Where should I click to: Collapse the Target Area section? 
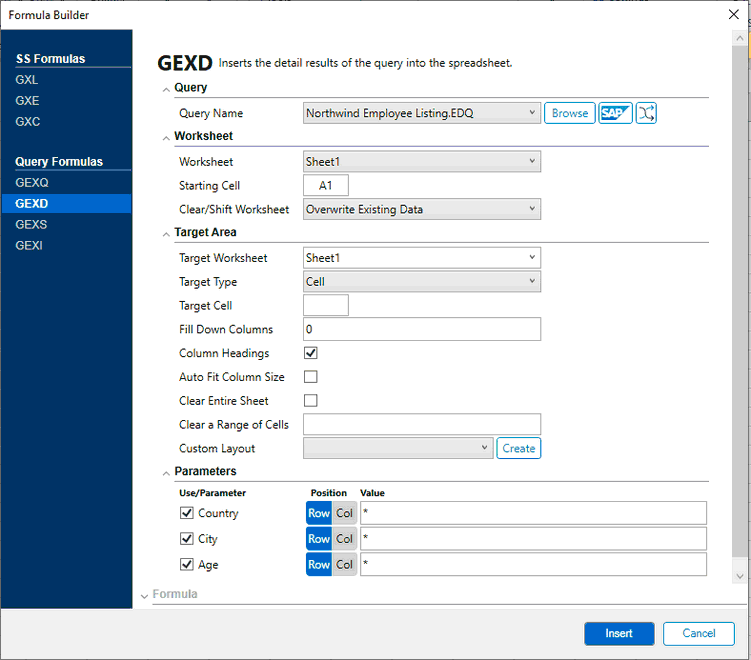[166, 233]
